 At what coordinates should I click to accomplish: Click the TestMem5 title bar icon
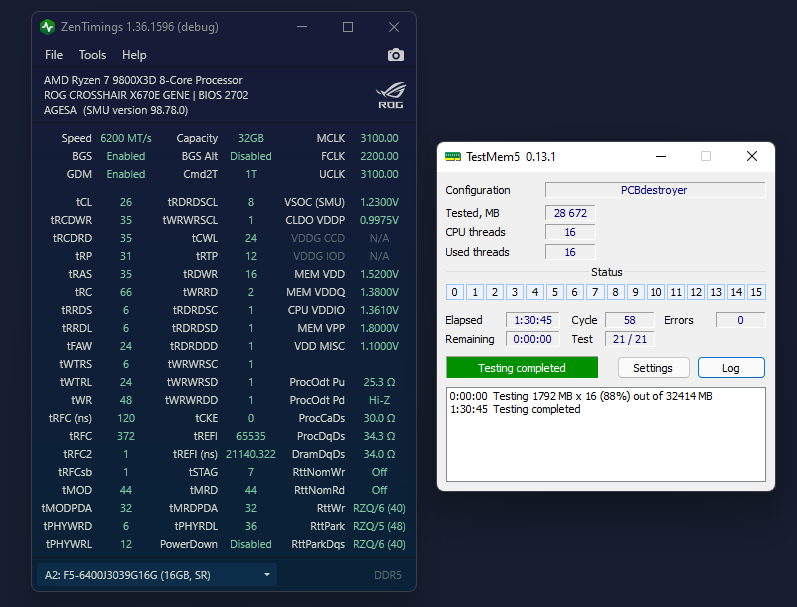453,157
